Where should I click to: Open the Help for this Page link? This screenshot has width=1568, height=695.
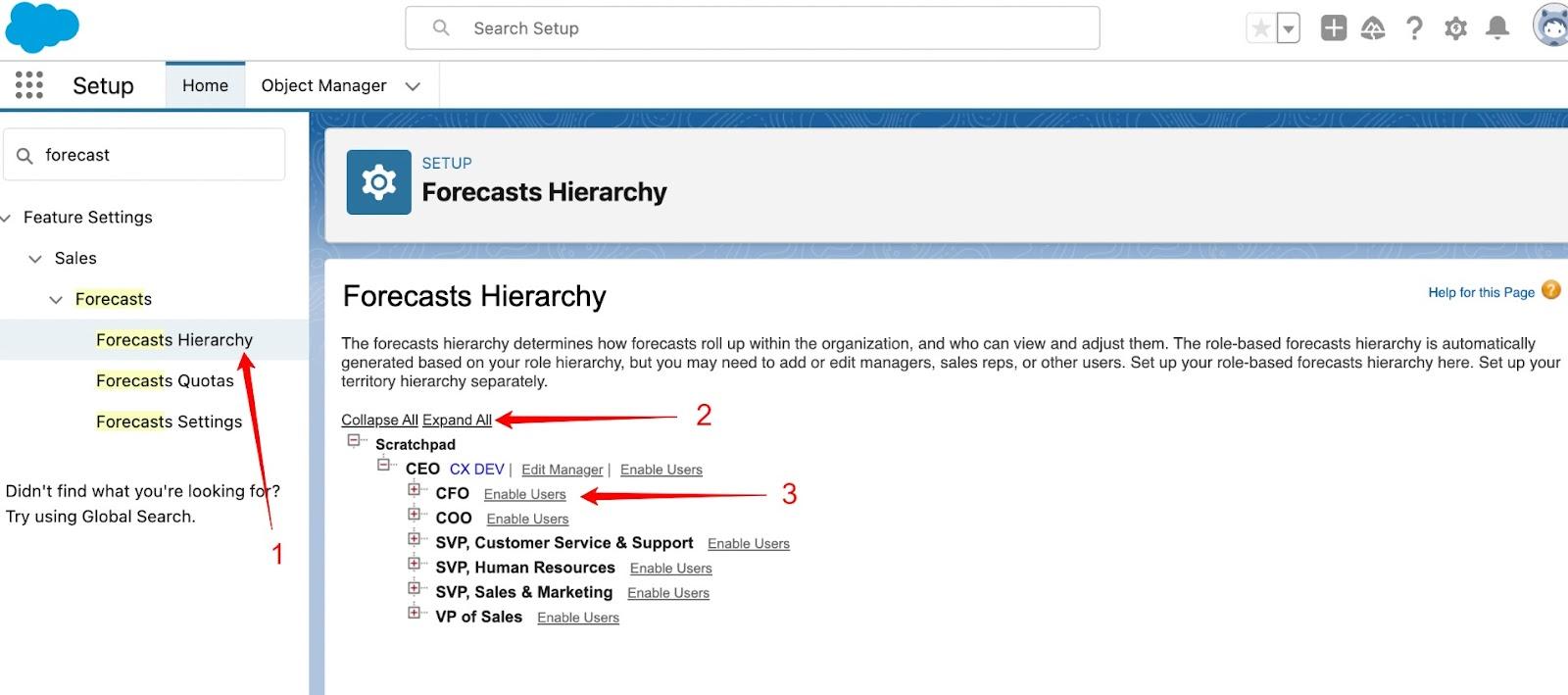1481,292
